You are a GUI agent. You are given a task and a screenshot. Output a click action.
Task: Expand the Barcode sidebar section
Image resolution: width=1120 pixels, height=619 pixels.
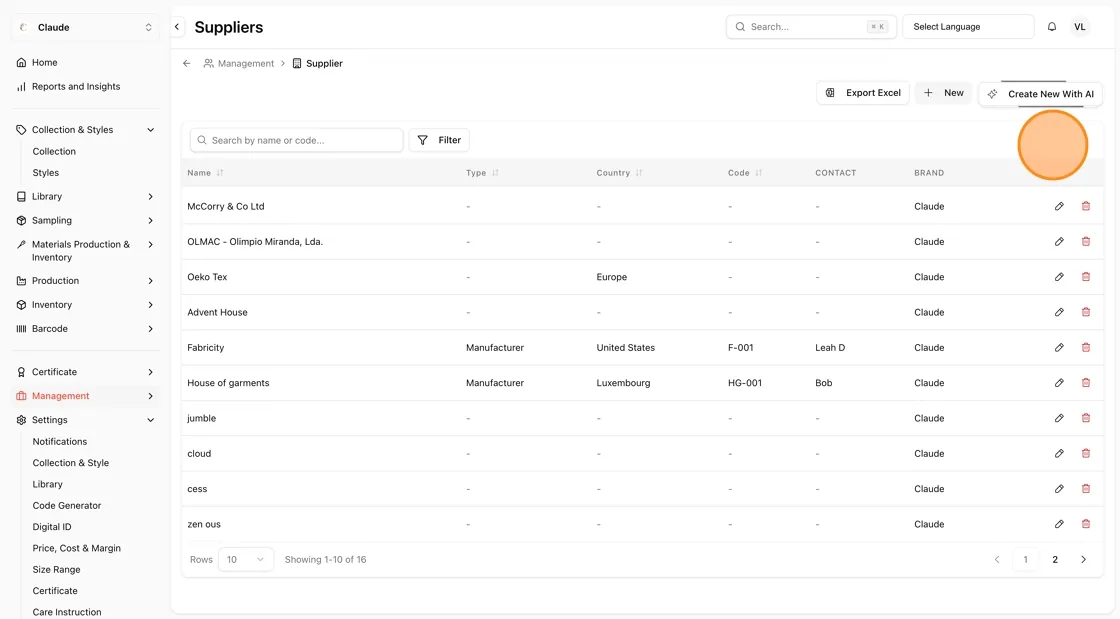(85, 328)
